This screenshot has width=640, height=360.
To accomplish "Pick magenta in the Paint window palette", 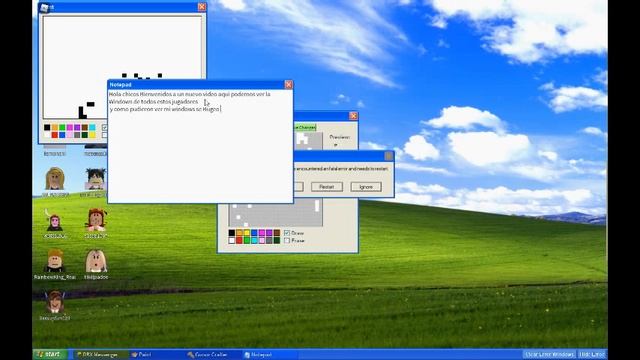I will [x=70, y=127].
